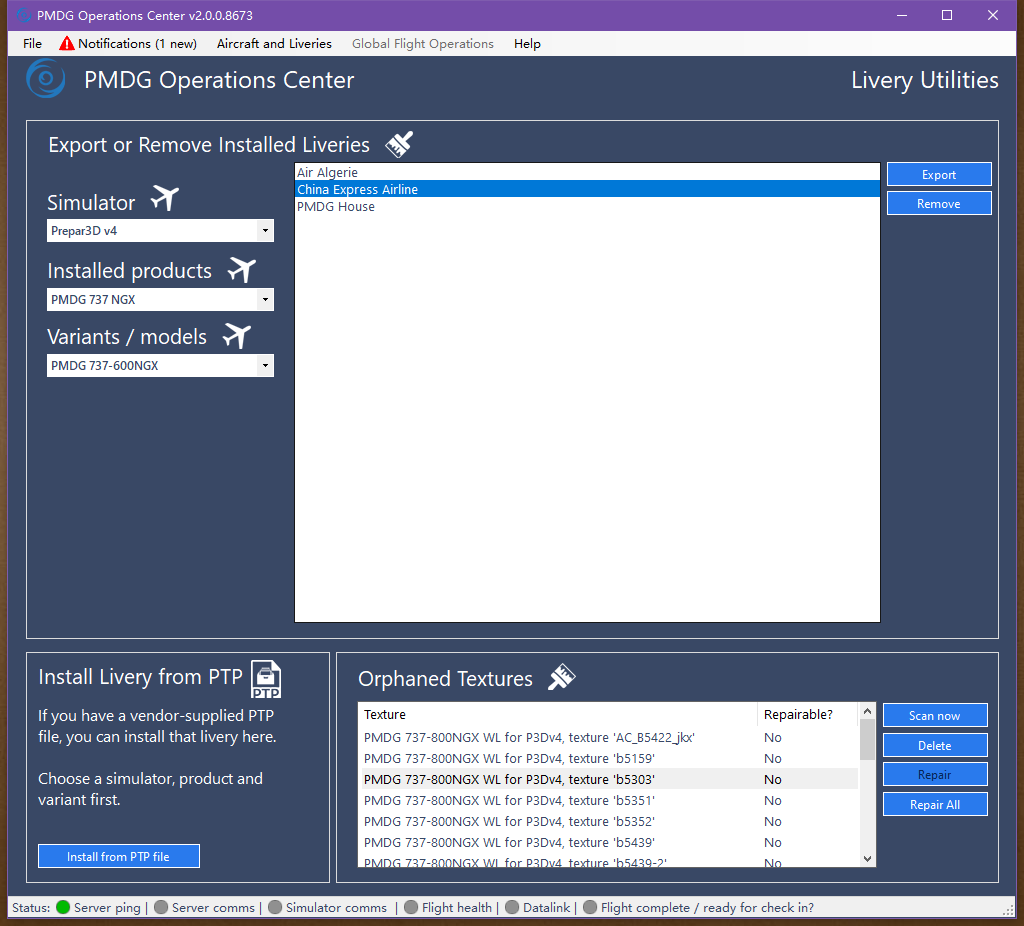Maximize the PMDG Operations Center window
Image resolution: width=1024 pixels, height=926 pixels.
[x=947, y=15]
